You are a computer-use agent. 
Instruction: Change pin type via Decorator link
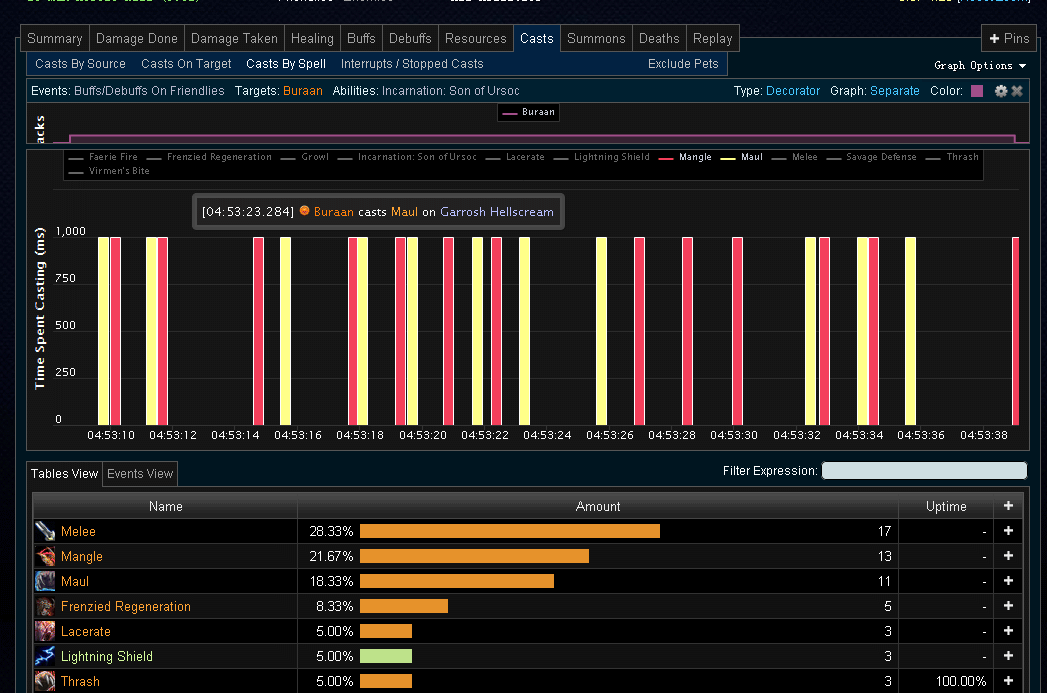[x=792, y=91]
